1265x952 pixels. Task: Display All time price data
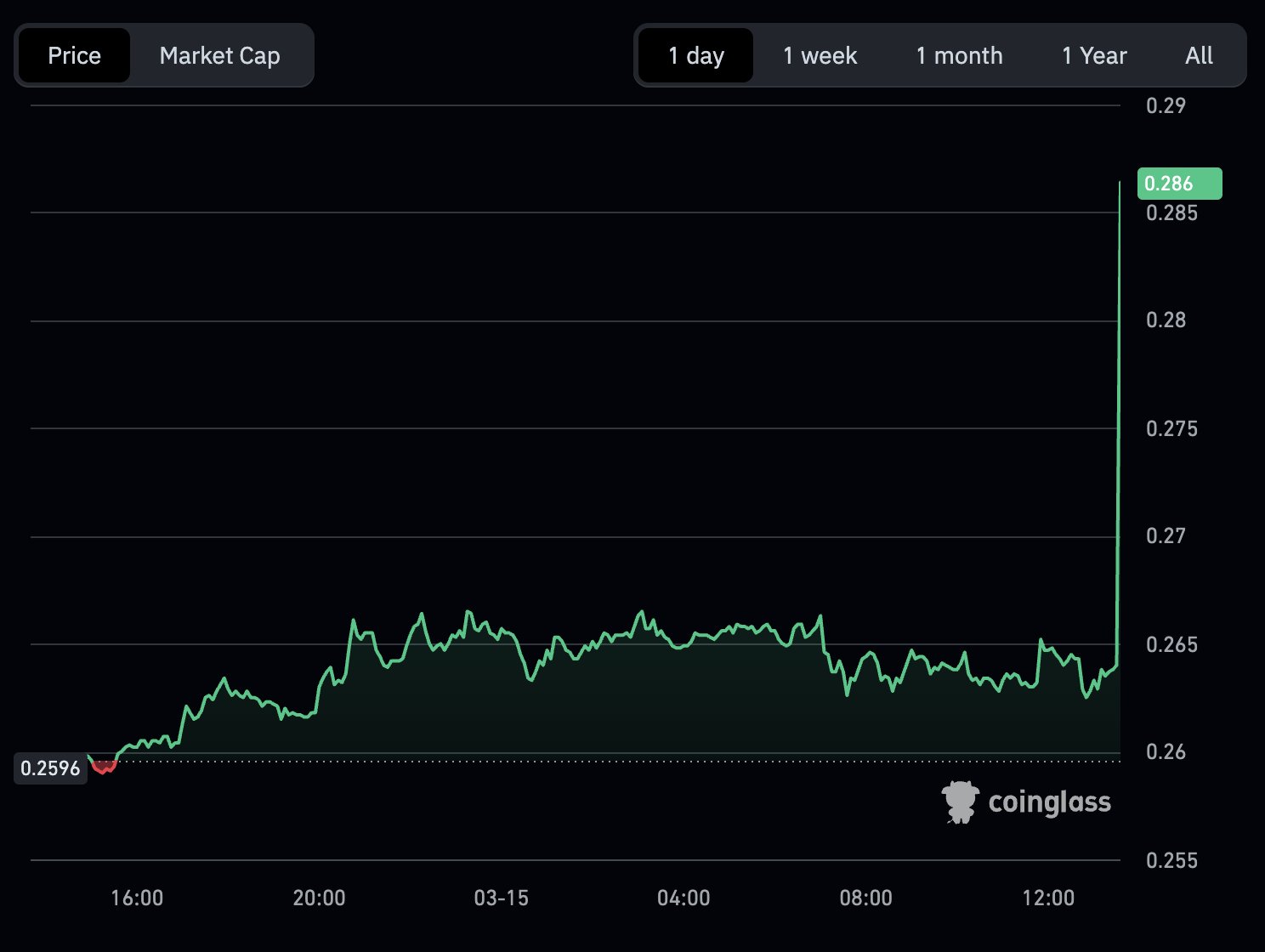[1199, 56]
